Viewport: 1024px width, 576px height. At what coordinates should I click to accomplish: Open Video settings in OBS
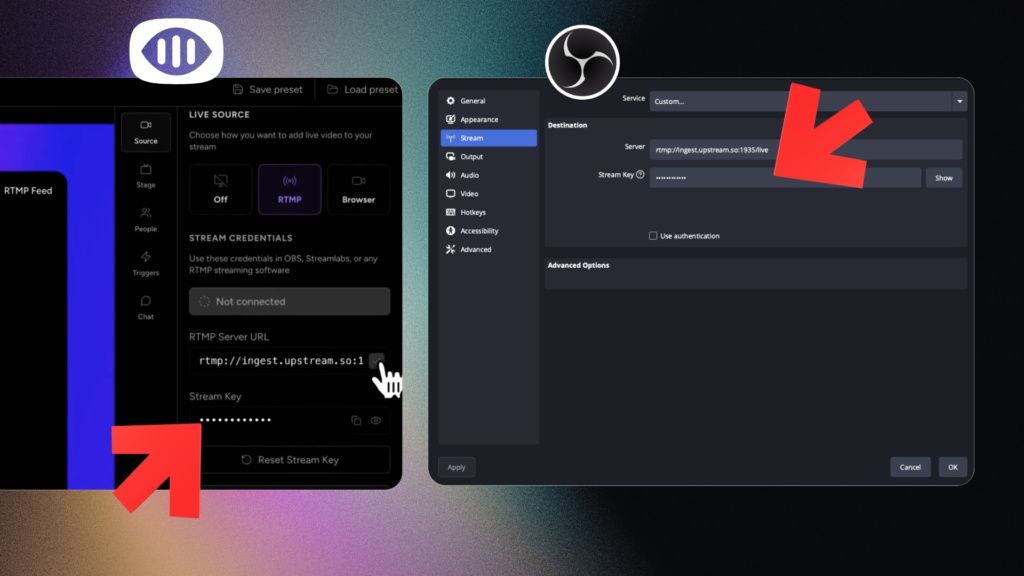(488, 194)
